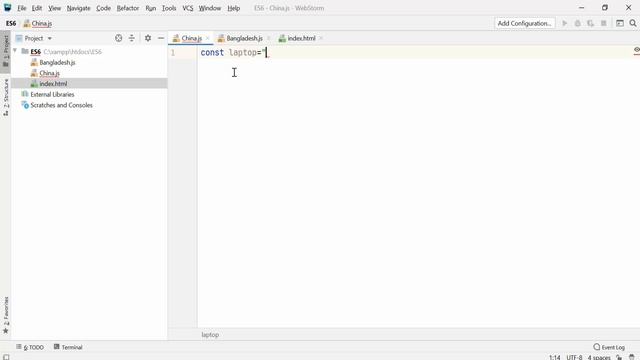Screen dimensions: 640x360
Task: Click the Add Configuration button
Action: (x=524, y=23)
